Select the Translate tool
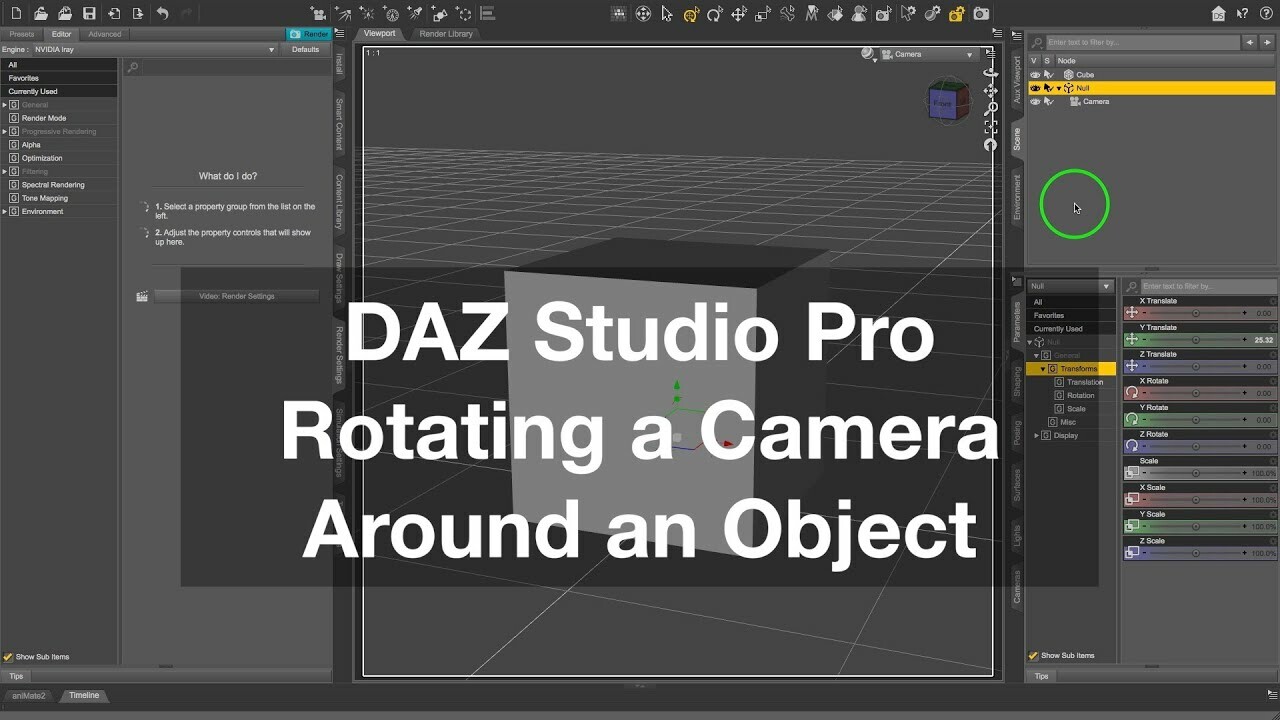 click(740, 12)
